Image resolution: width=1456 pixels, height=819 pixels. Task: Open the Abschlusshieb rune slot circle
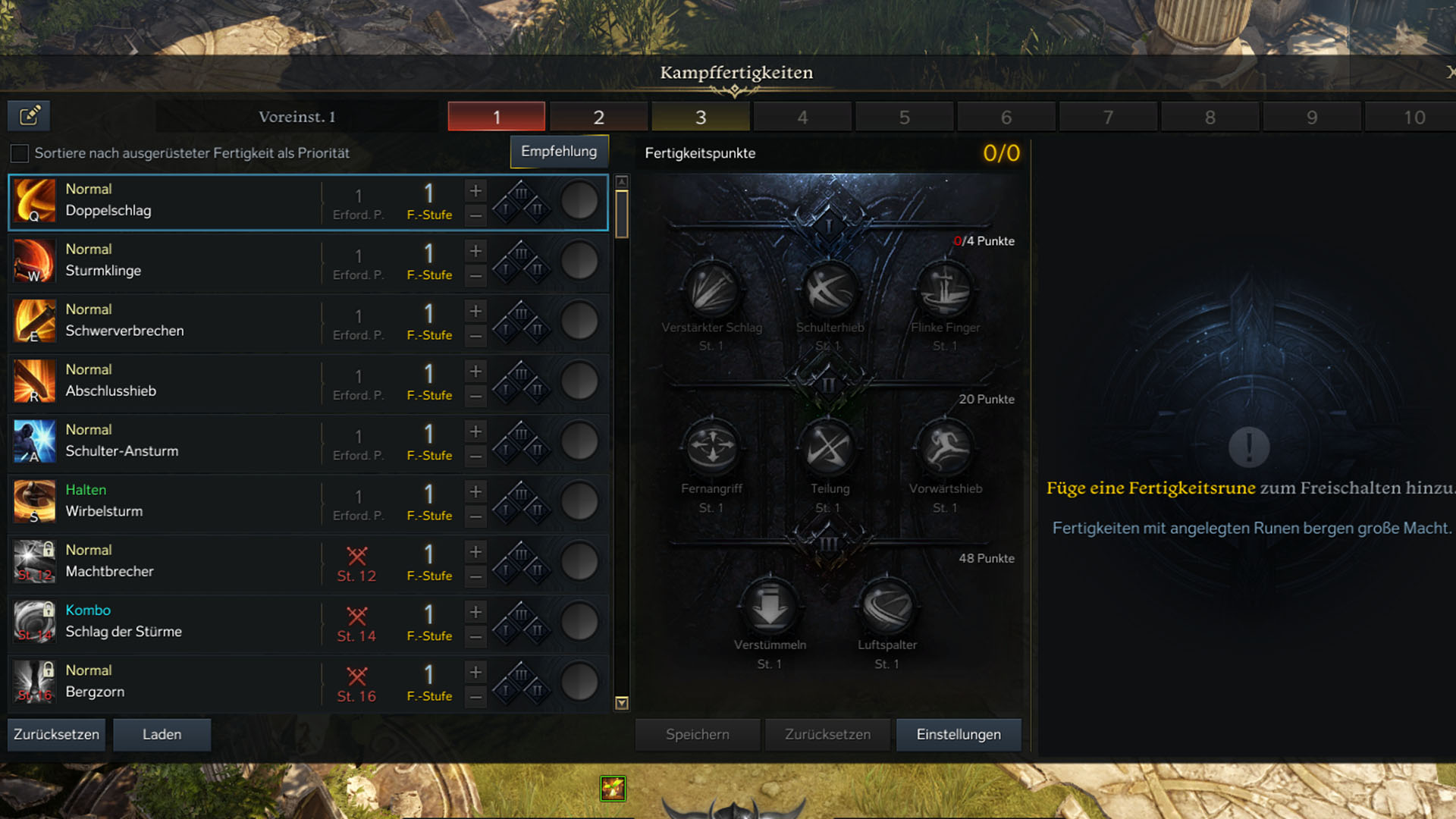point(579,381)
